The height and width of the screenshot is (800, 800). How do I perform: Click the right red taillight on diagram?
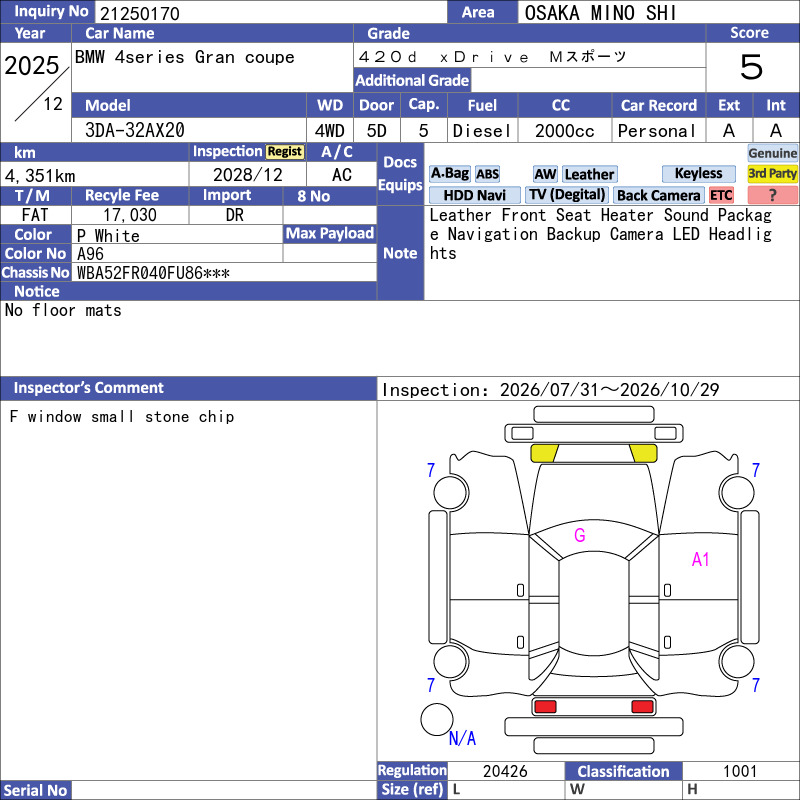click(x=642, y=707)
